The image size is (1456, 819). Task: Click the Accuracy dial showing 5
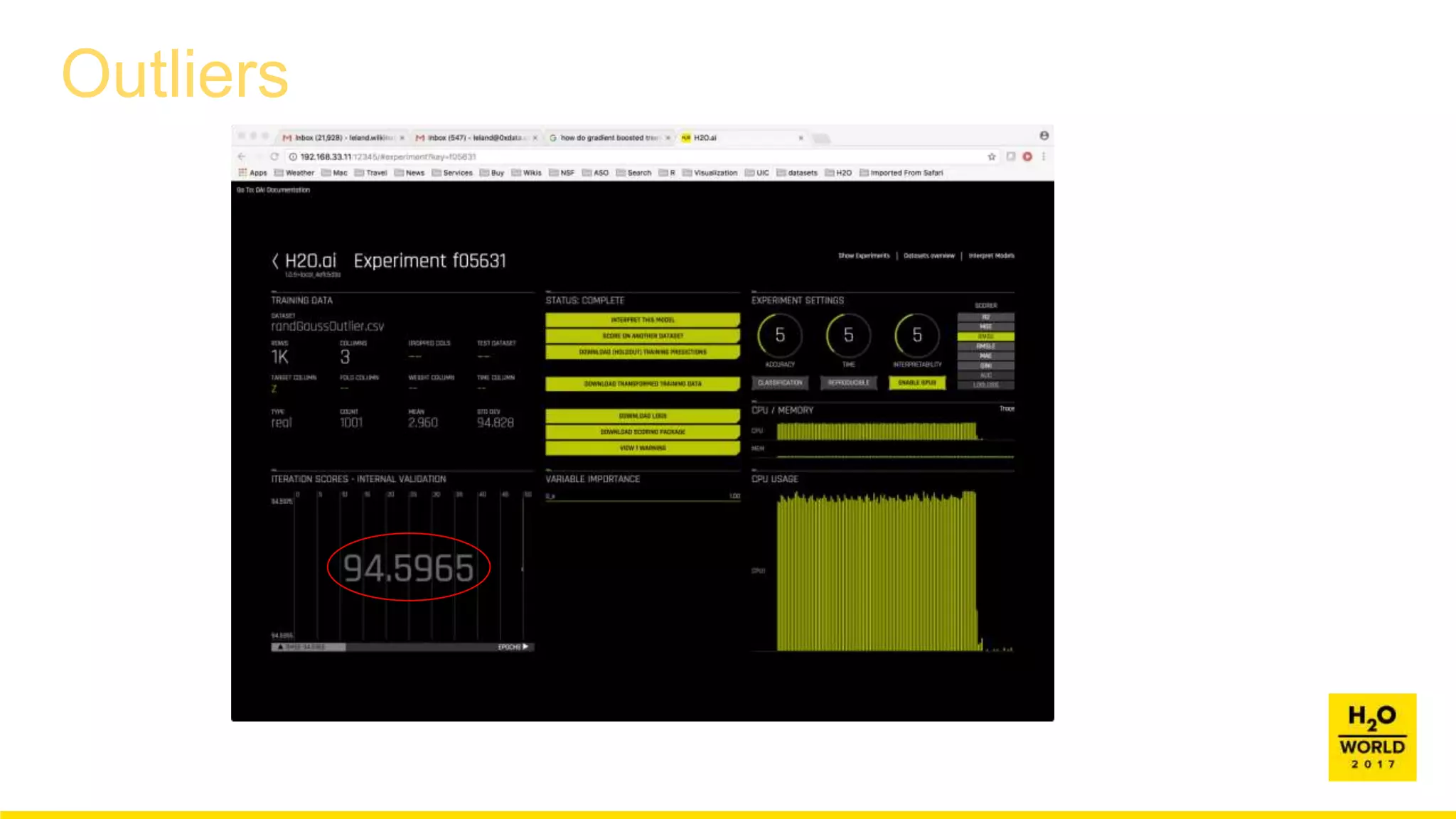point(780,336)
